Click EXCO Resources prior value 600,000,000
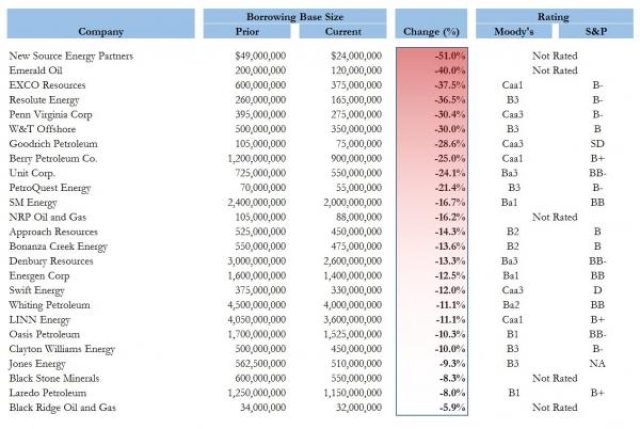Screen dimensions: 640x429 coord(260,85)
